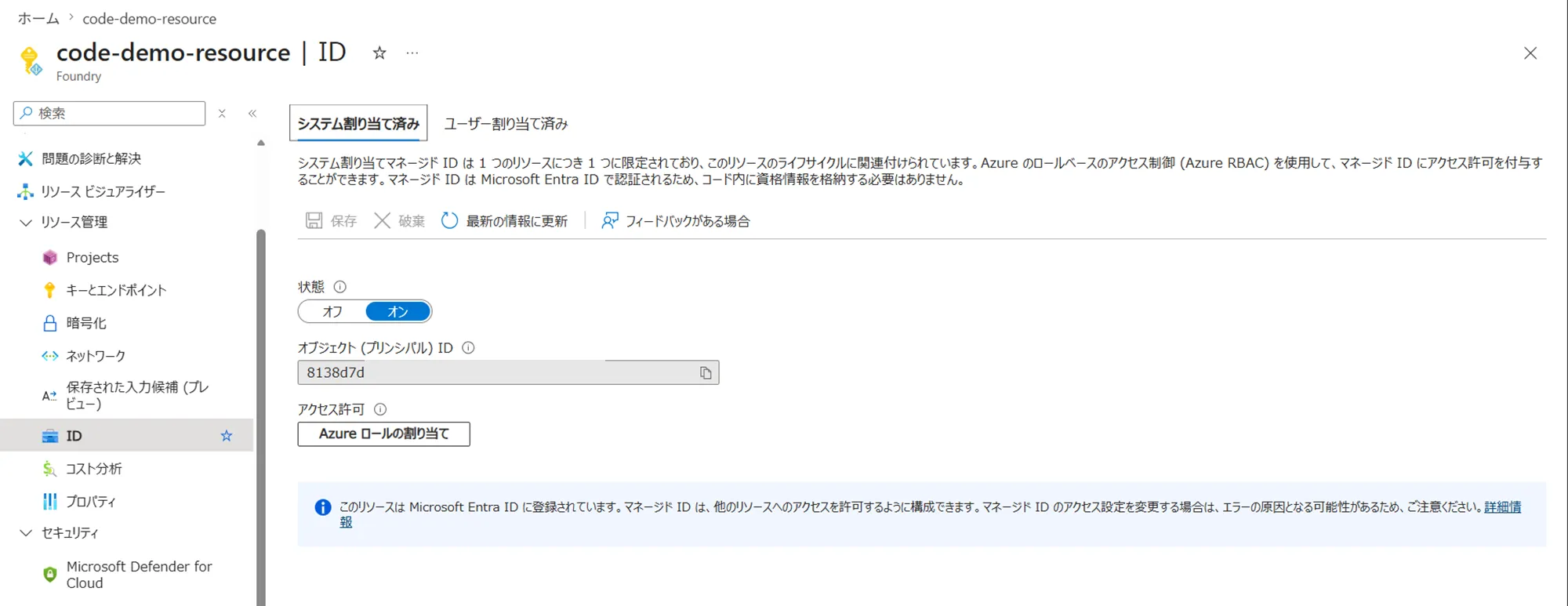Click the プロパティ bars icon
The image size is (1568, 606).
[49, 501]
